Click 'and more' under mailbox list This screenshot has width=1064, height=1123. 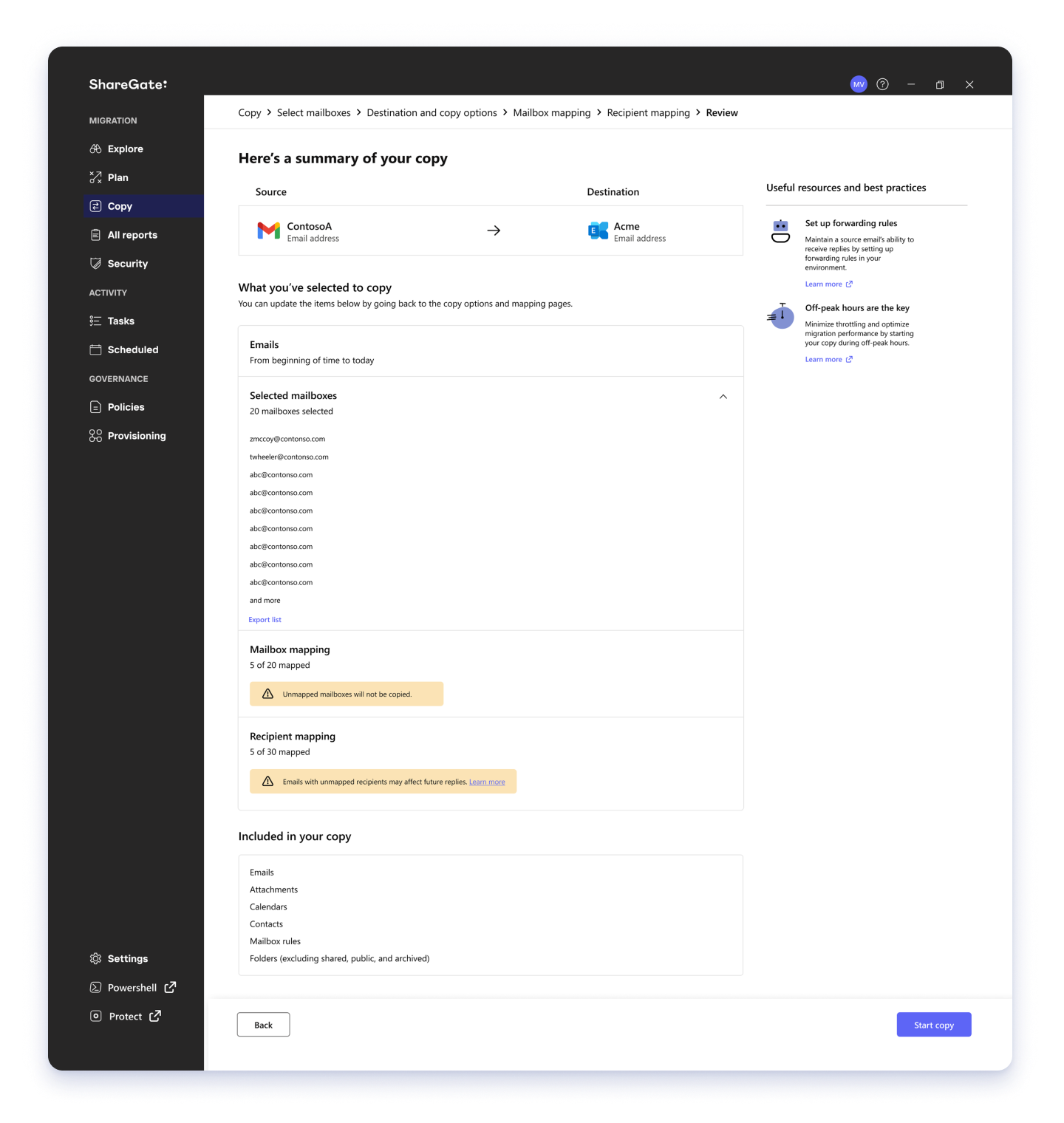265,600
